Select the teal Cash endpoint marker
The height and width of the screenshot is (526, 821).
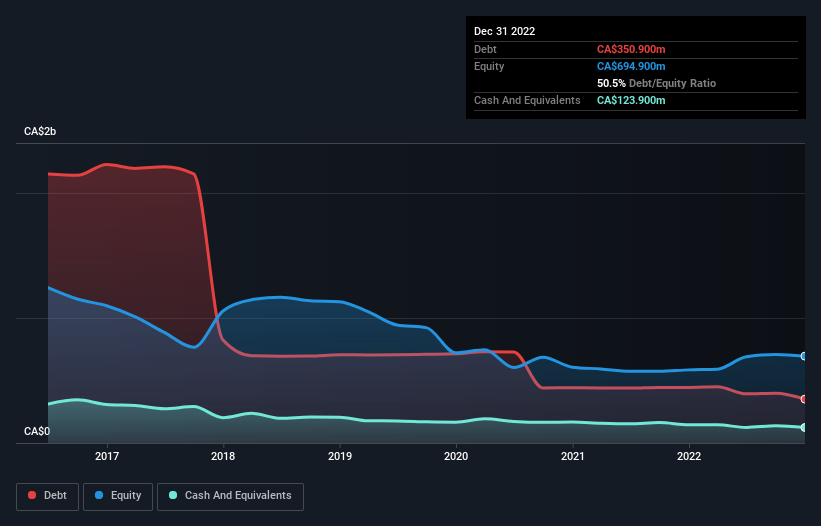coord(804,428)
